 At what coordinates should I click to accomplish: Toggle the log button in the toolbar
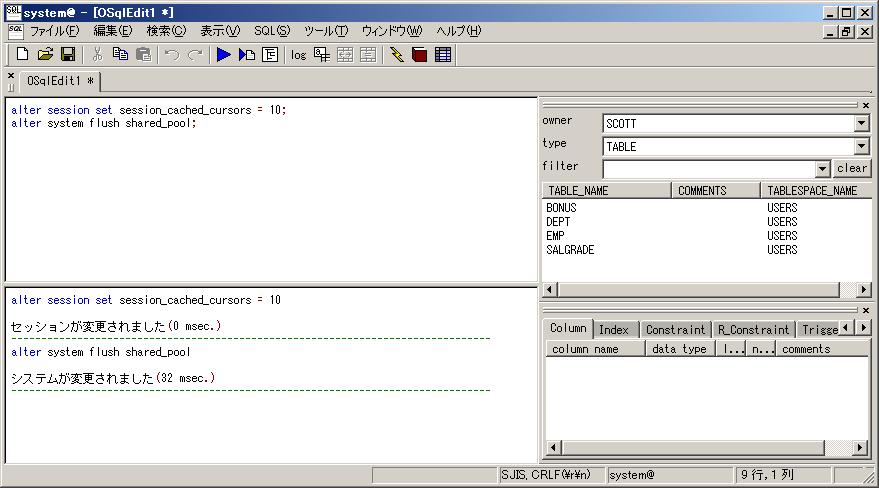pos(298,55)
